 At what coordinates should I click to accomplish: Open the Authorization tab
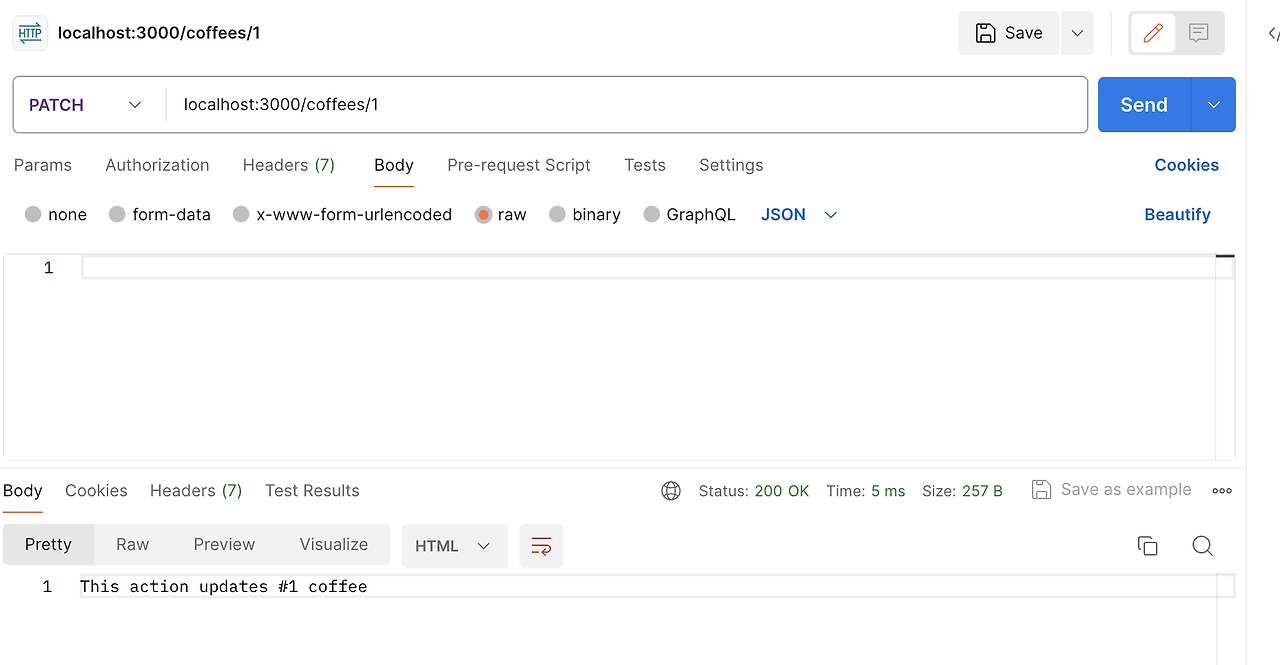[x=157, y=165]
